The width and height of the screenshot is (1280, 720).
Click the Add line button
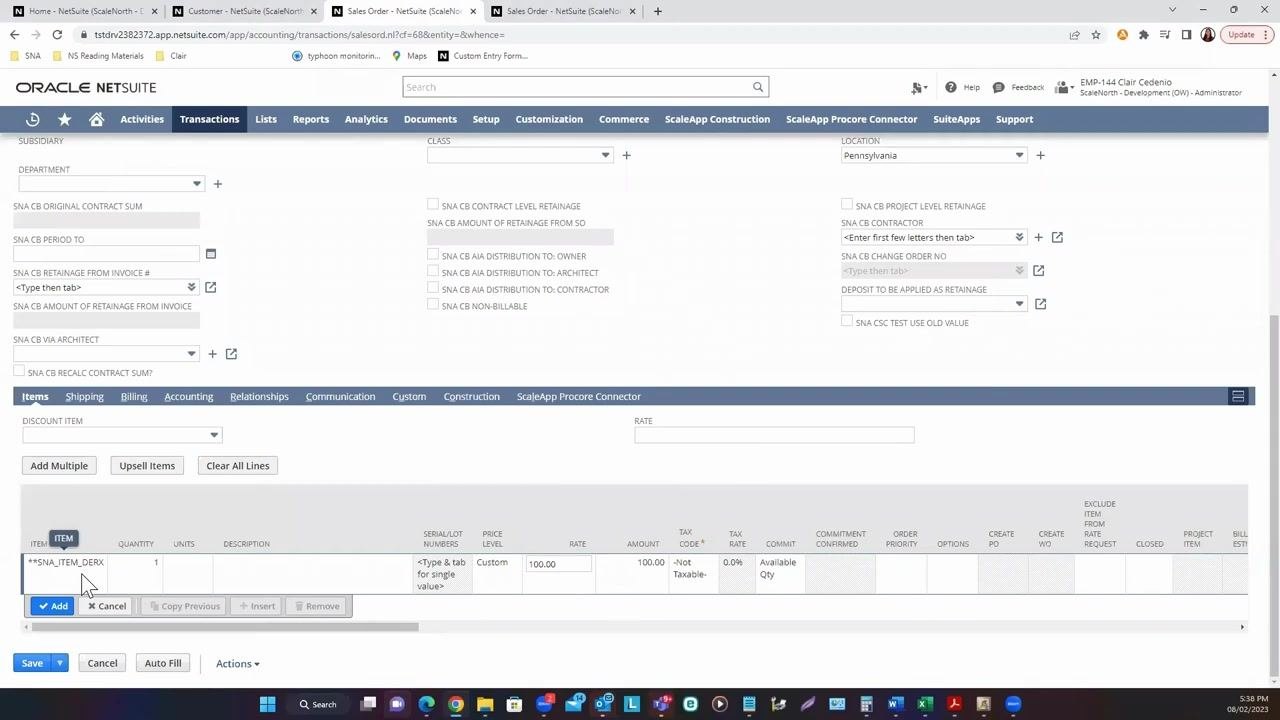pos(52,606)
